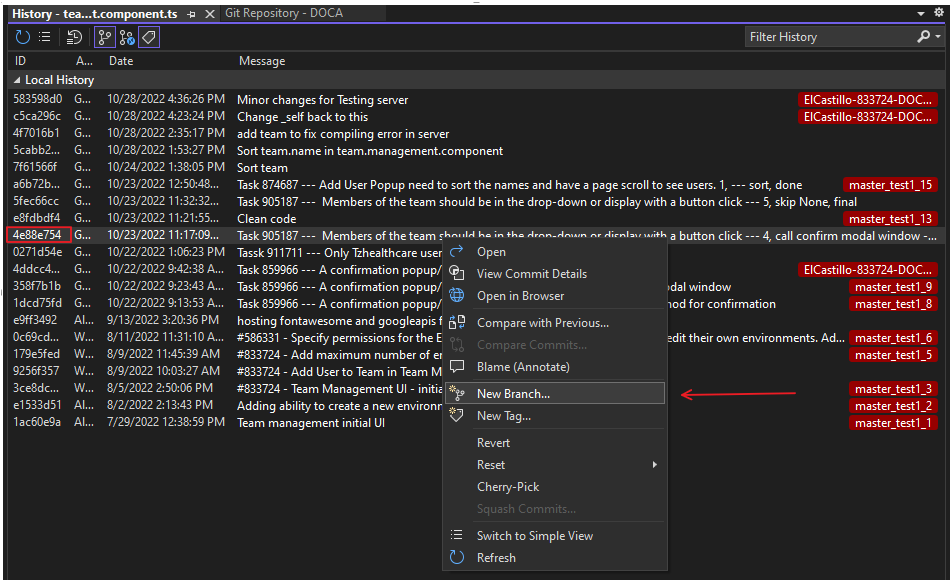The image size is (952, 580).
Task: Expand the Reset submenu arrow
Action: [654, 465]
